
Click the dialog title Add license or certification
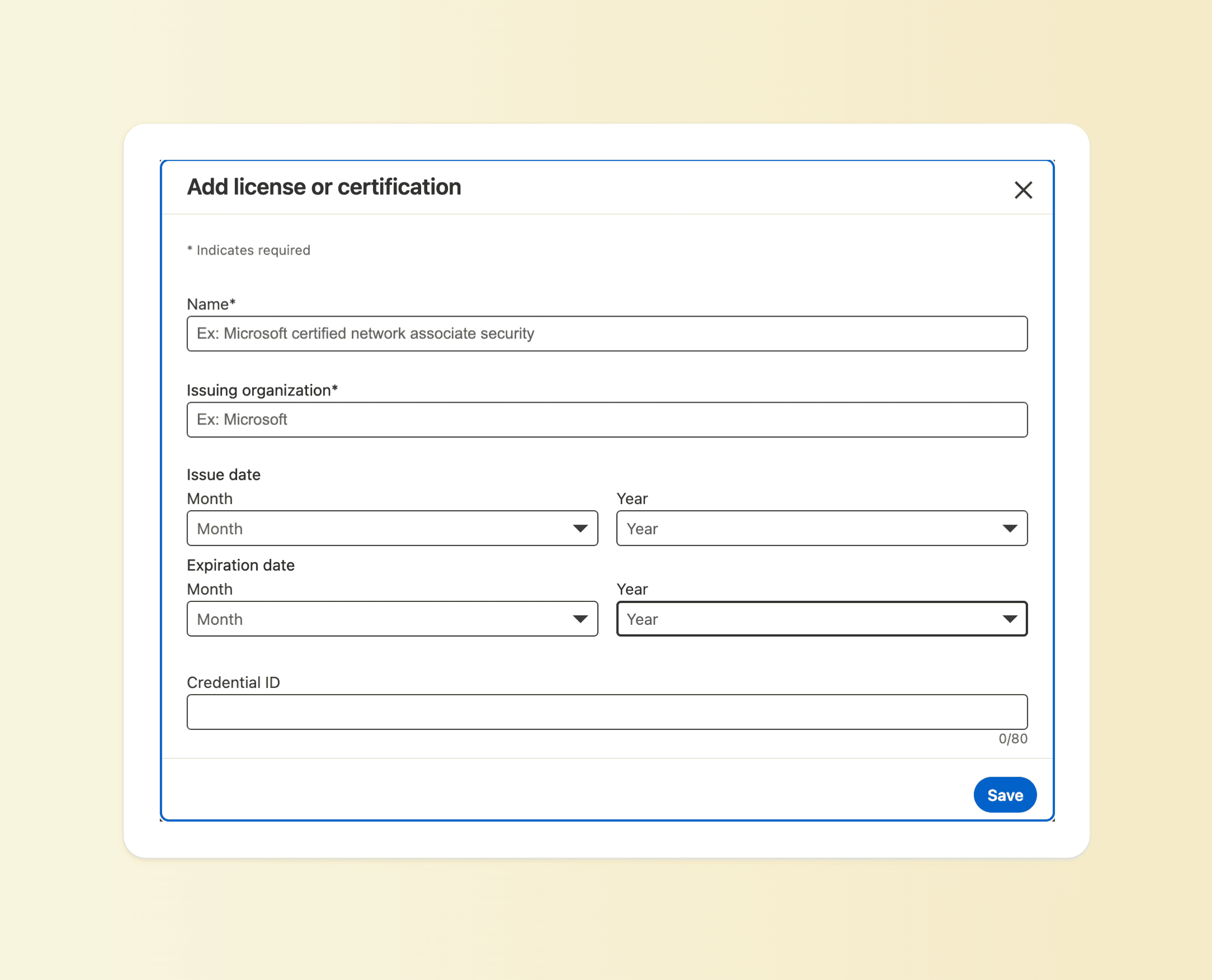tap(324, 187)
